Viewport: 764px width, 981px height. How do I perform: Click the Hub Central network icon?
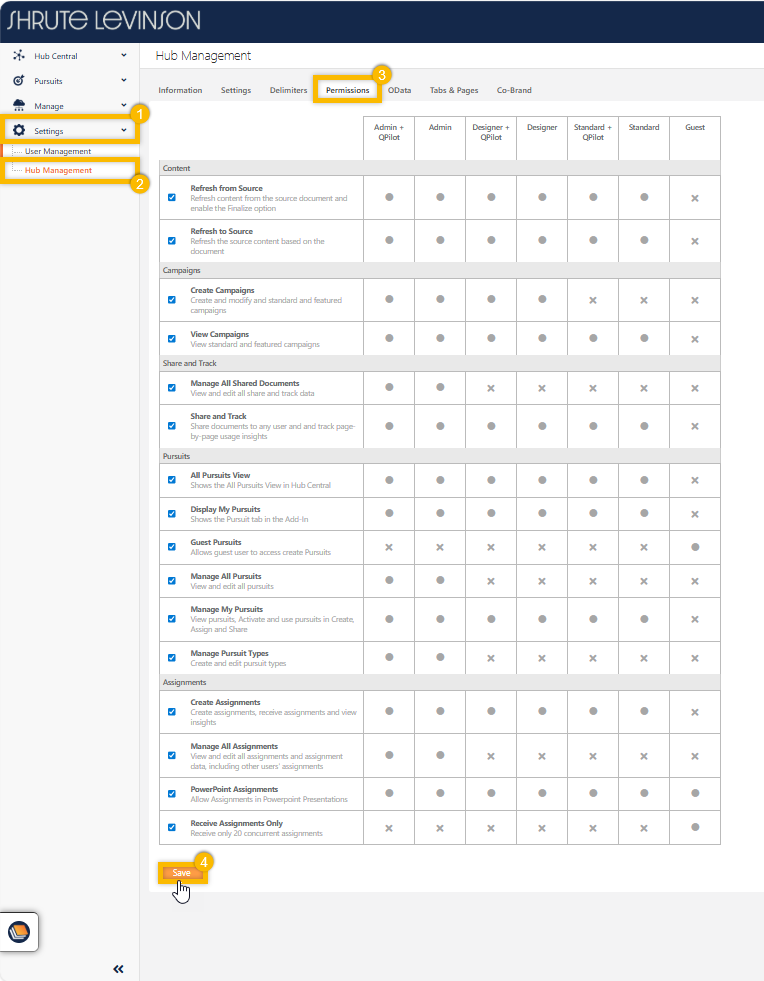(x=19, y=56)
